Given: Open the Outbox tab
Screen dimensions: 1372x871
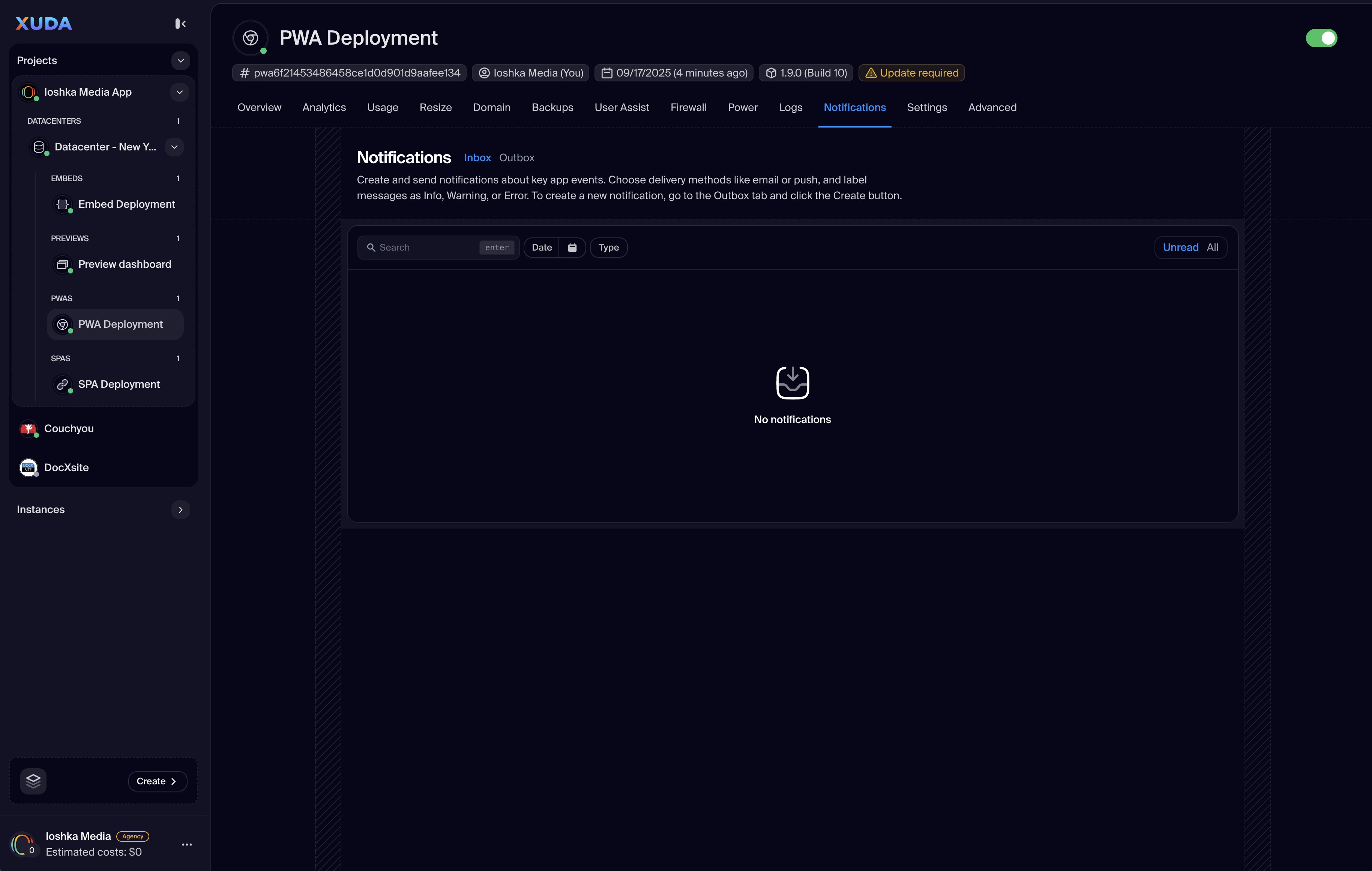Looking at the screenshot, I should (516, 158).
